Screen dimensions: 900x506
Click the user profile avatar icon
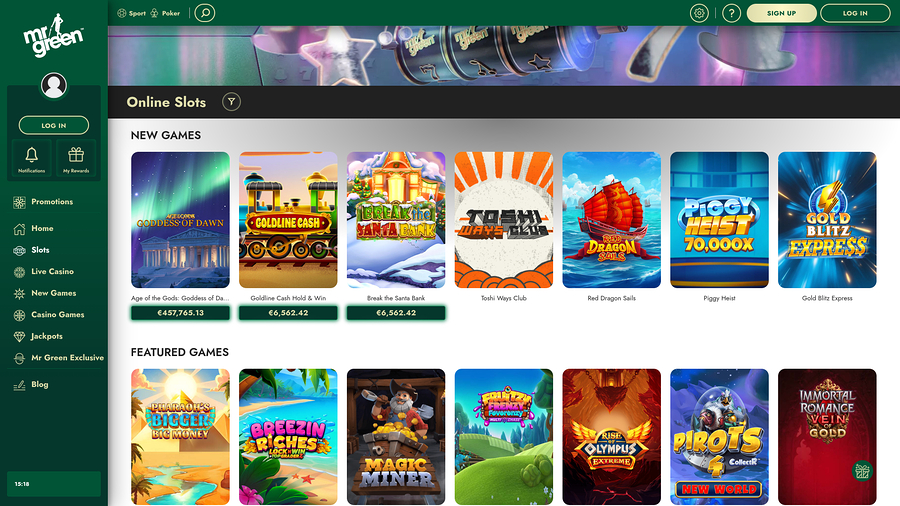[x=54, y=86]
